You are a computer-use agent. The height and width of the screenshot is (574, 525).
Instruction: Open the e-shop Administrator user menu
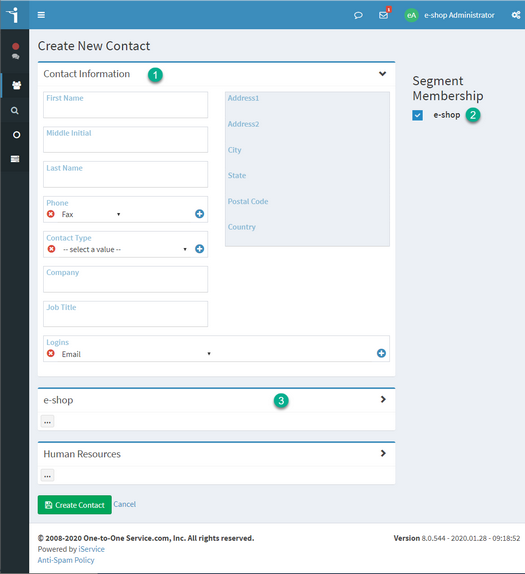[x=450, y=15]
